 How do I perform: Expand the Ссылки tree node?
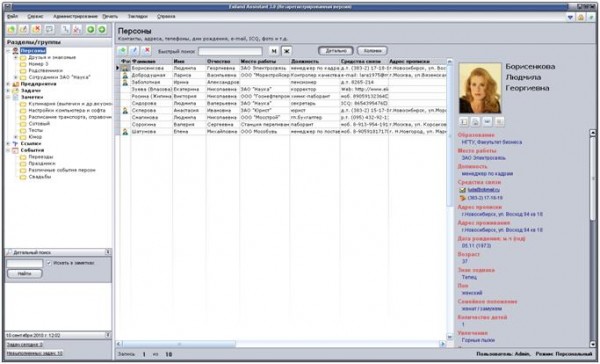tap(8, 144)
